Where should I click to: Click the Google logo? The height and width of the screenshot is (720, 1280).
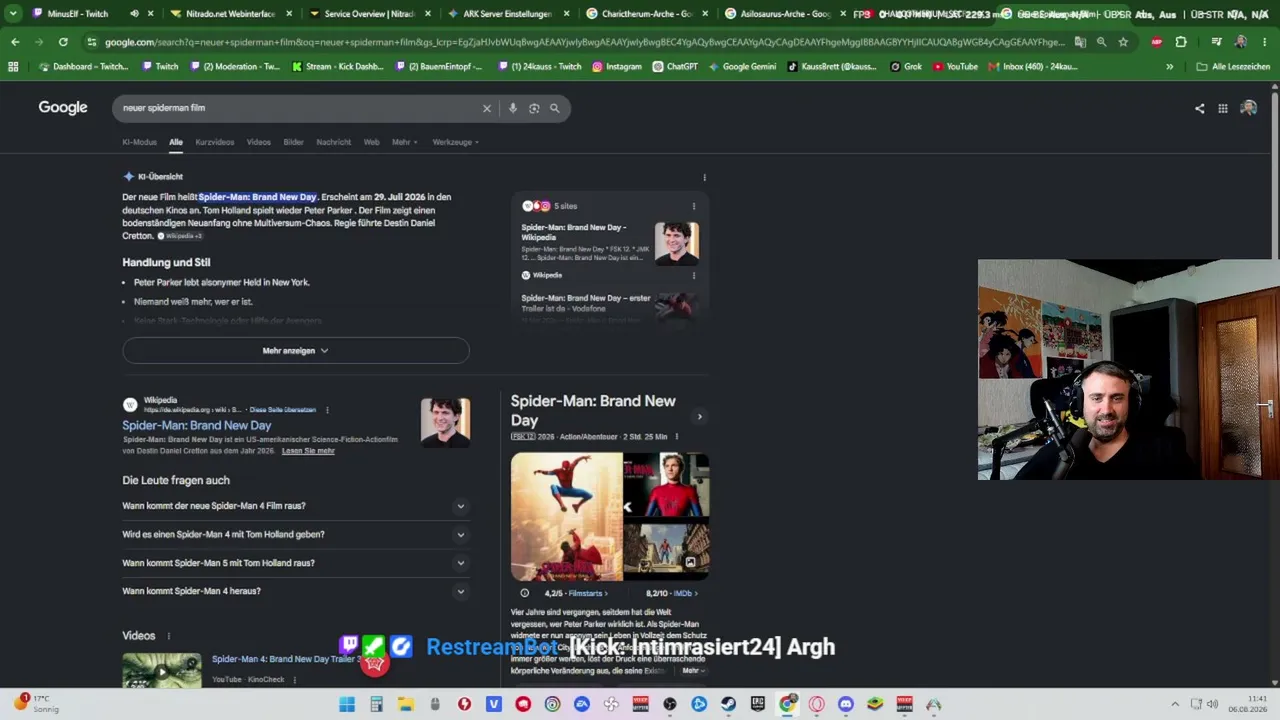point(63,108)
